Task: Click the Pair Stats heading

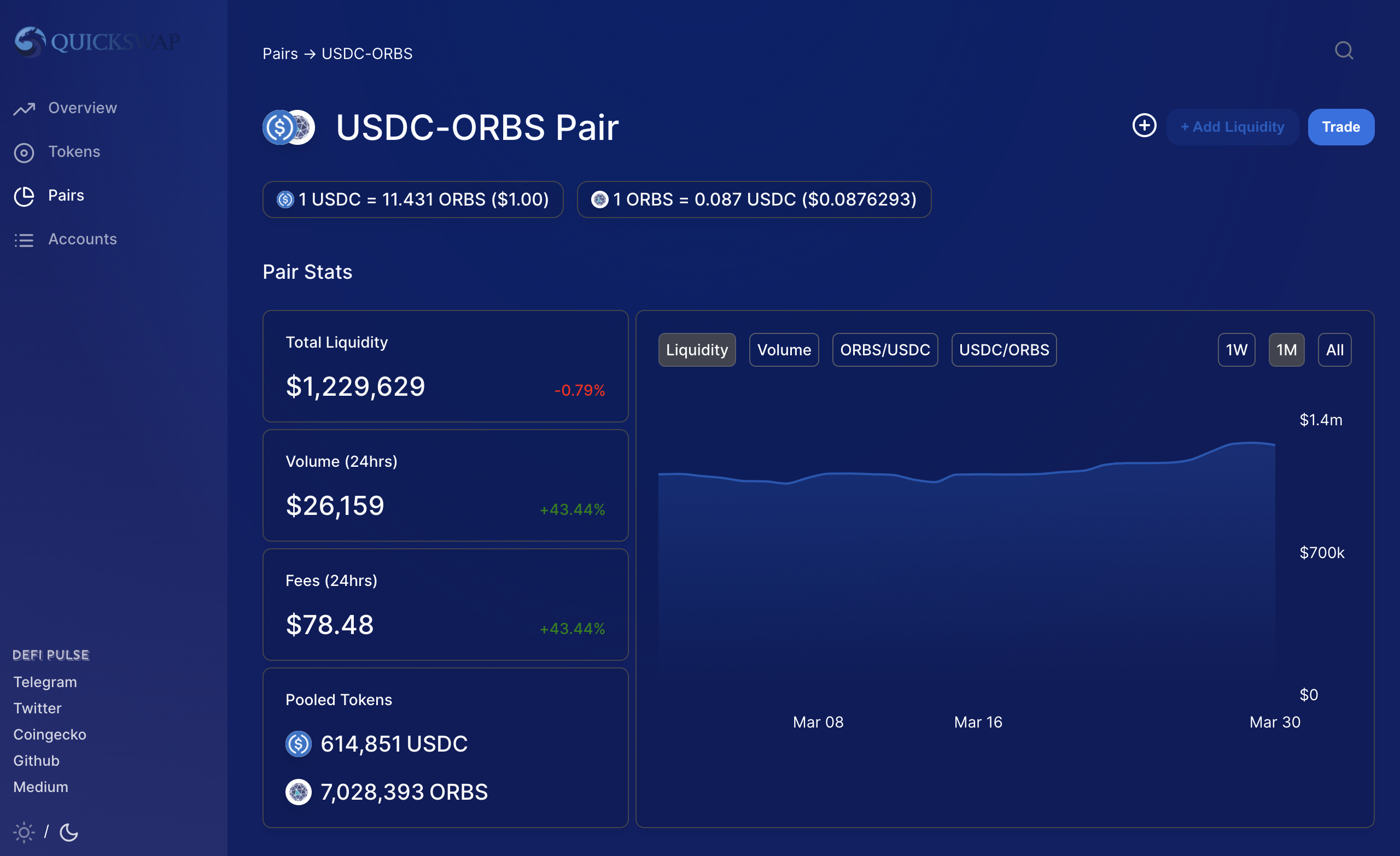Action: pos(307,272)
